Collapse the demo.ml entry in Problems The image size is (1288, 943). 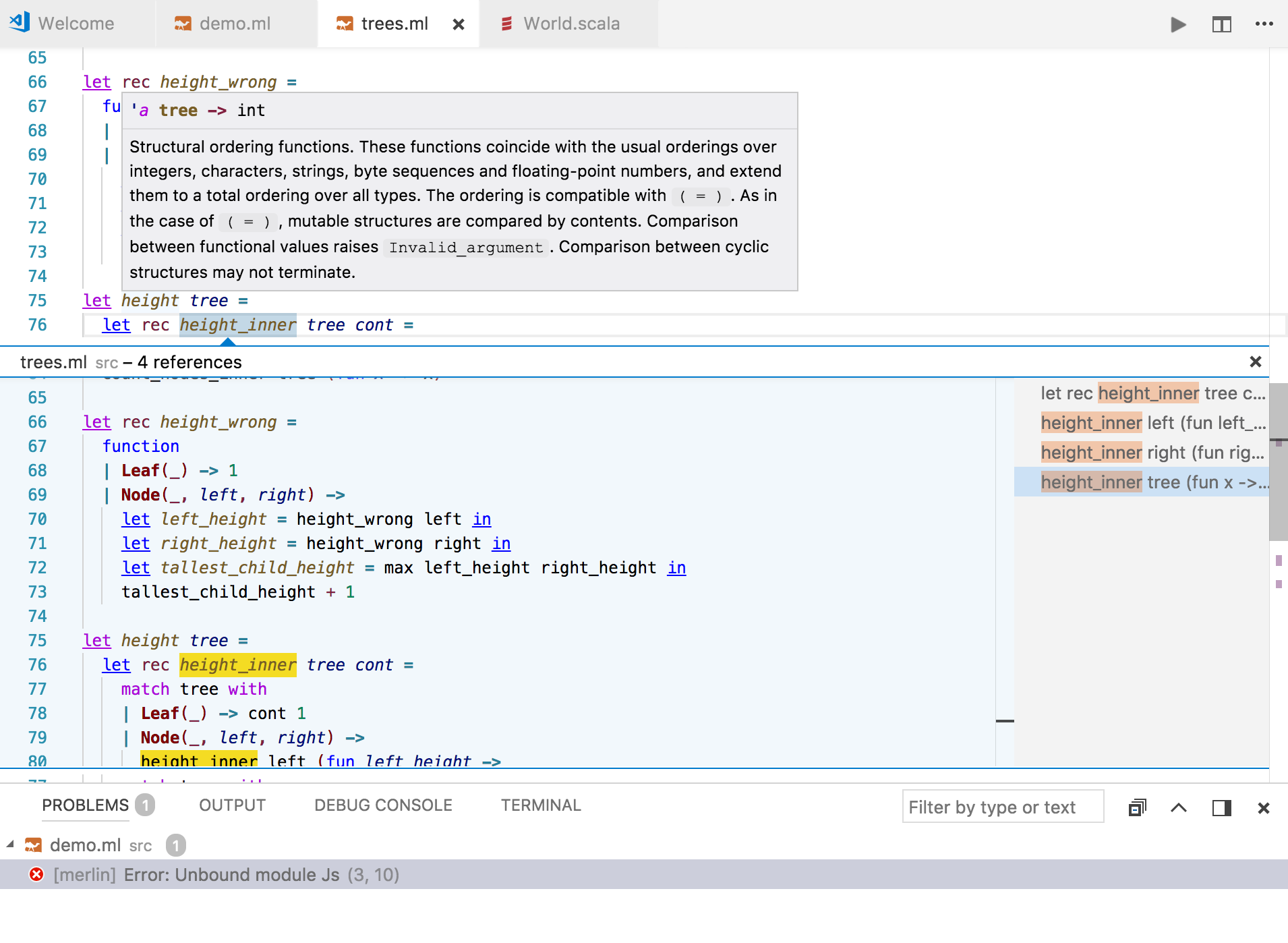pyautogui.click(x=10, y=845)
